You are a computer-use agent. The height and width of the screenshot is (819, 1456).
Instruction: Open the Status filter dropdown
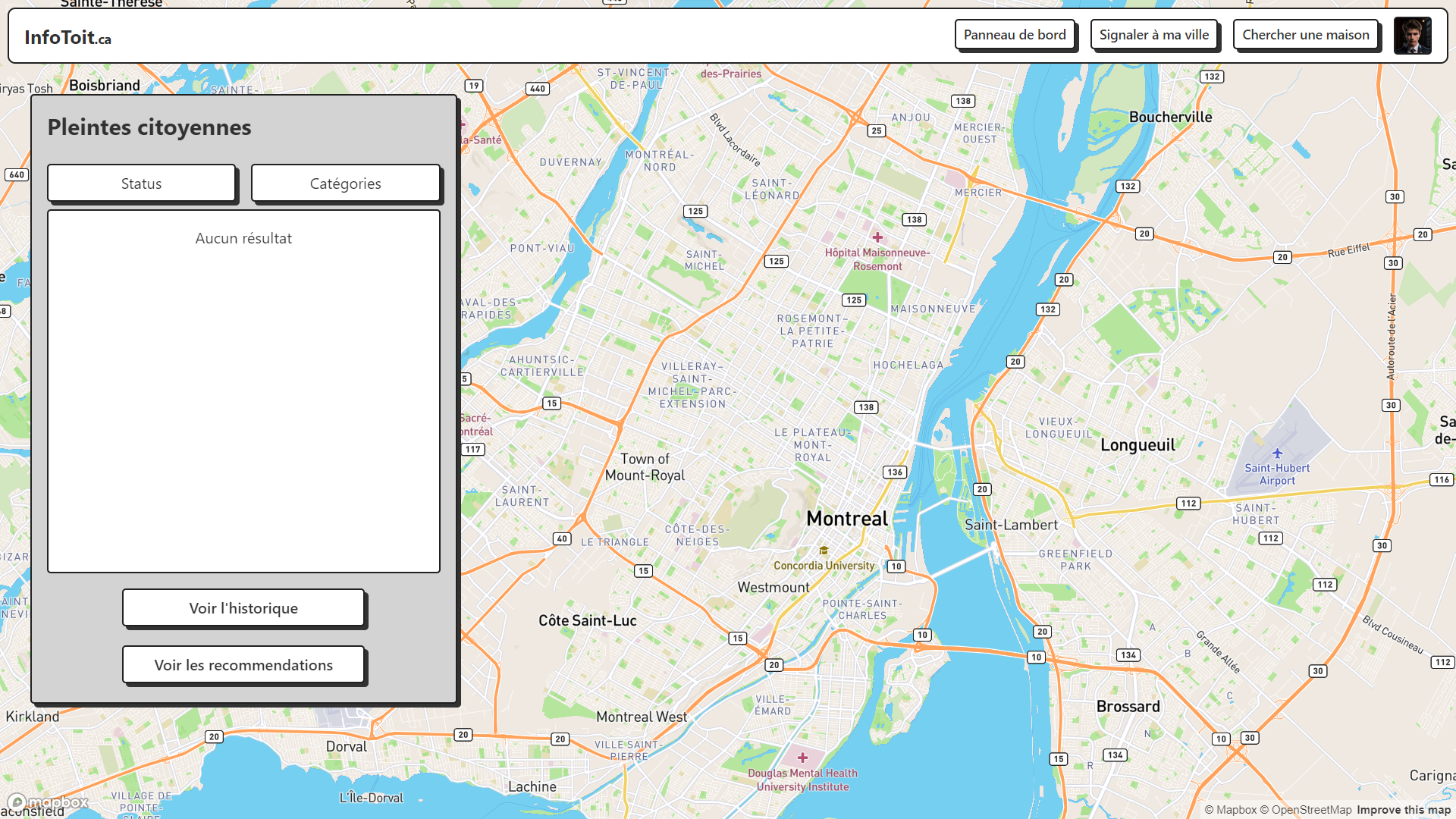pyautogui.click(x=142, y=184)
